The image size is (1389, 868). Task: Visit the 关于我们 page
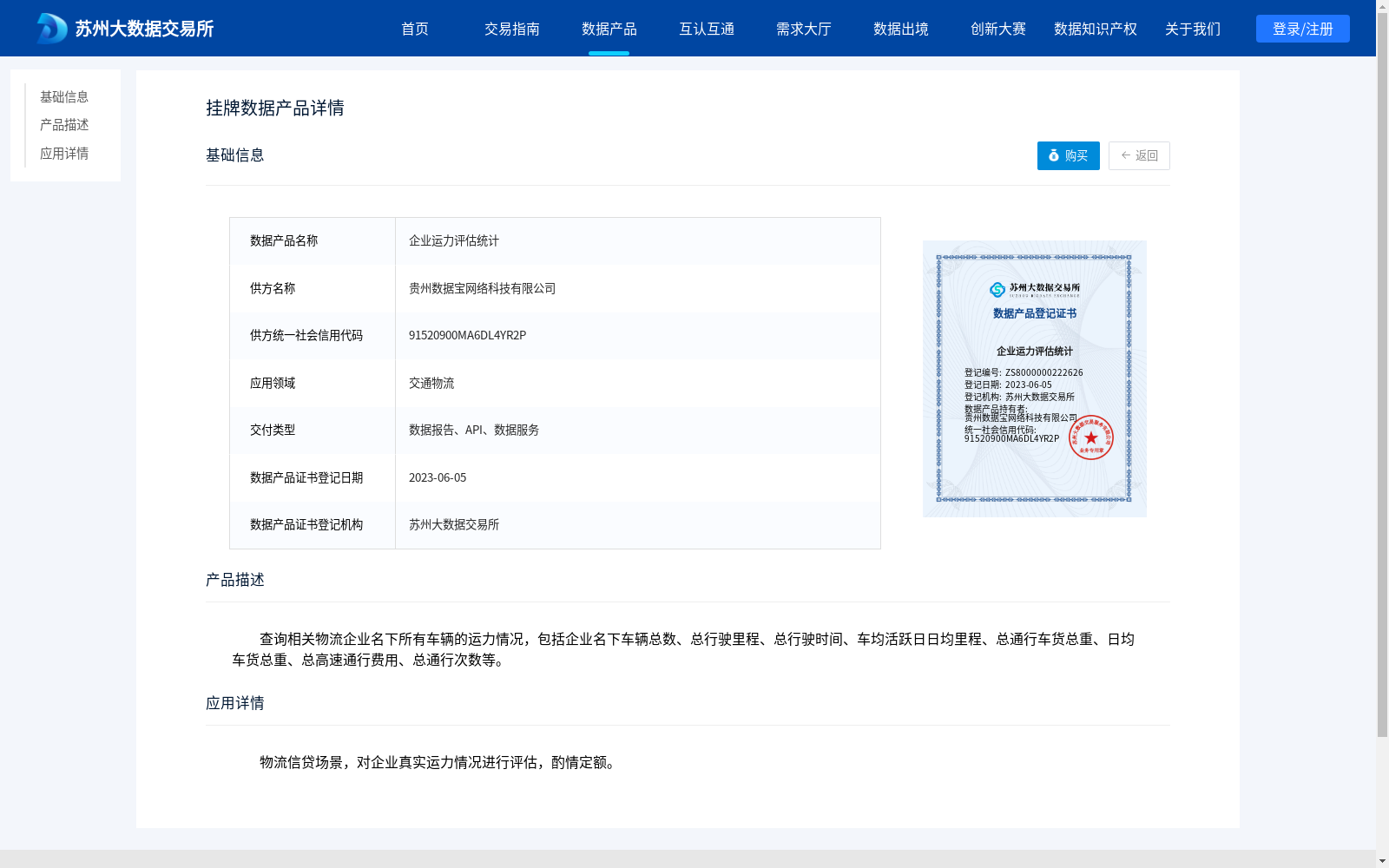pyautogui.click(x=1193, y=29)
